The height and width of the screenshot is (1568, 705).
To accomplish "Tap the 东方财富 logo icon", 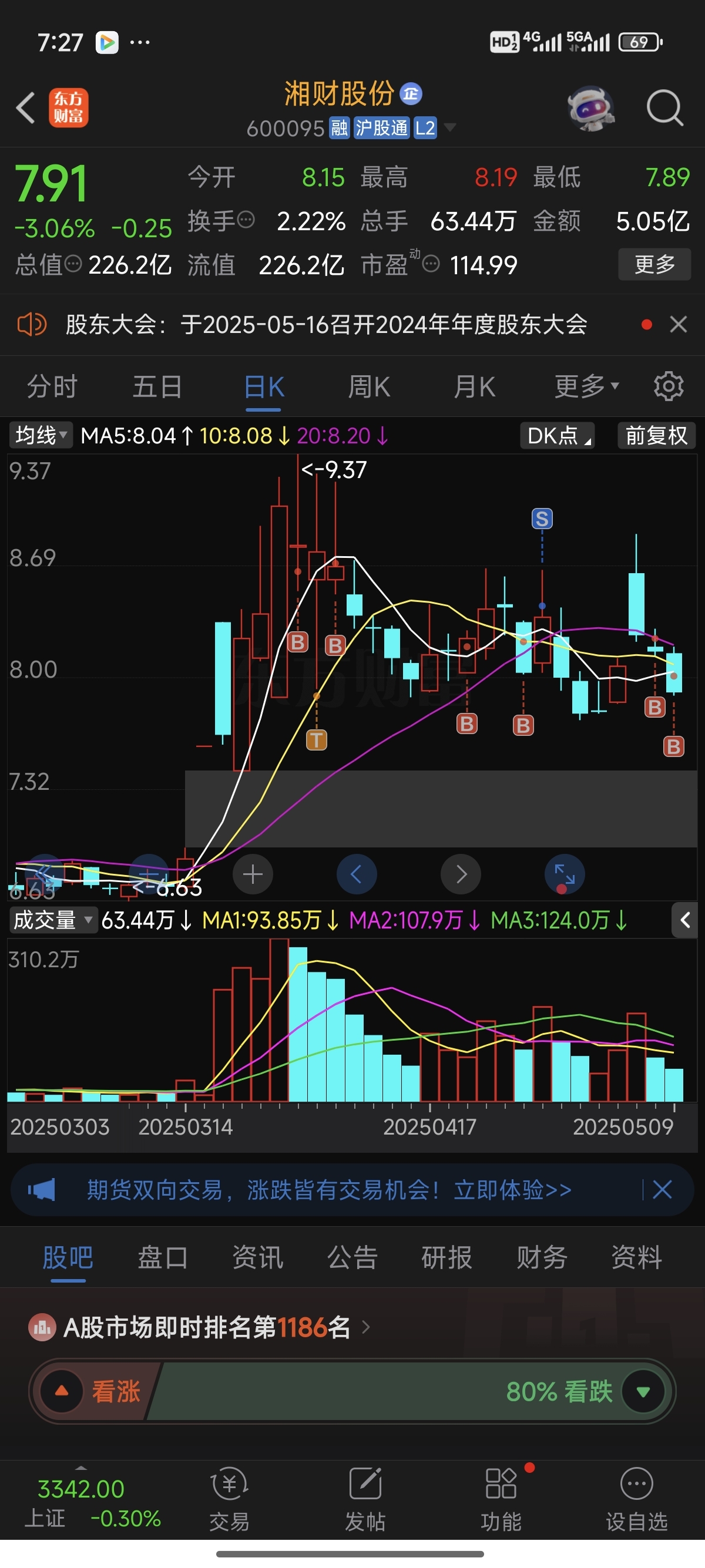I will [x=68, y=107].
